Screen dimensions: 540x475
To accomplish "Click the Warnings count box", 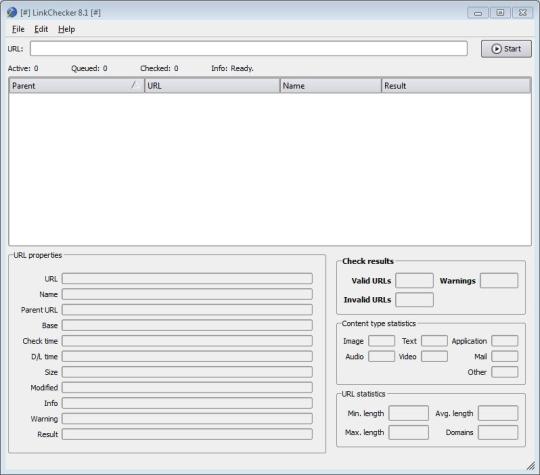I will (499, 280).
